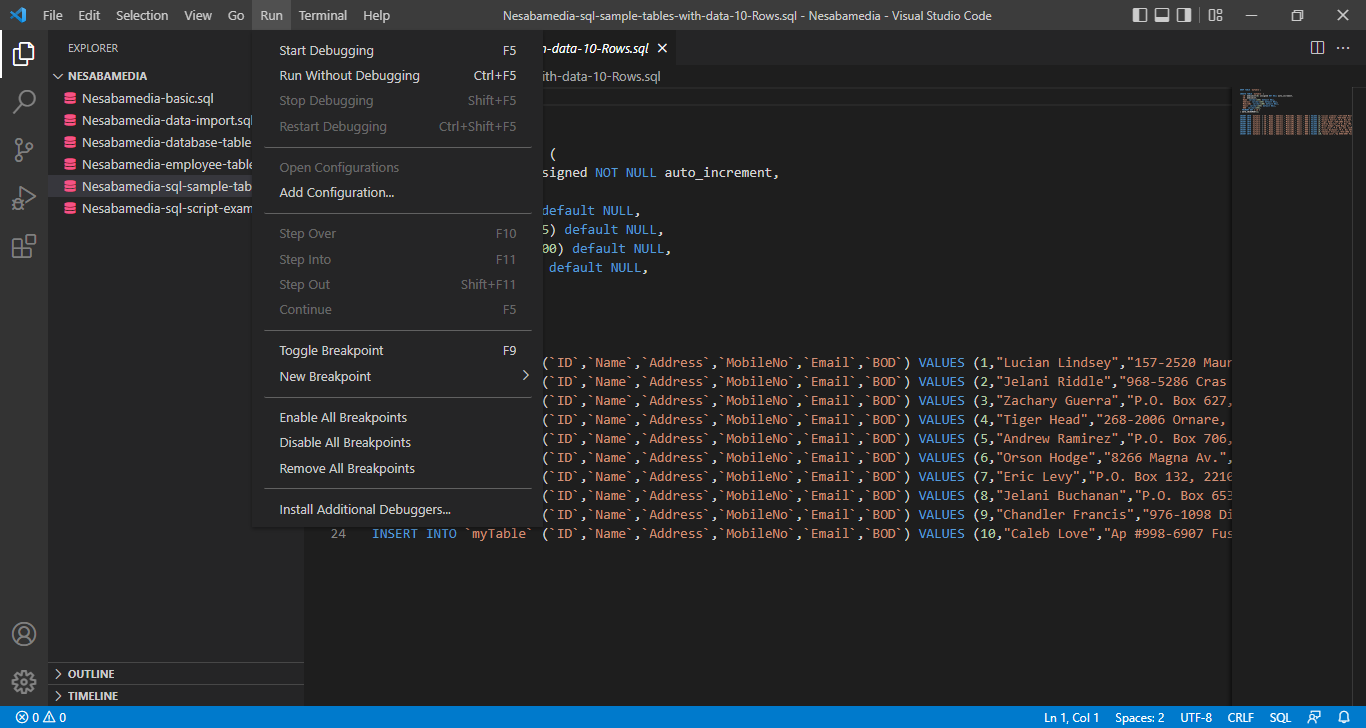Open the Source Control view
This screenshot has width=1366, height=728.
tap(24, 150)
